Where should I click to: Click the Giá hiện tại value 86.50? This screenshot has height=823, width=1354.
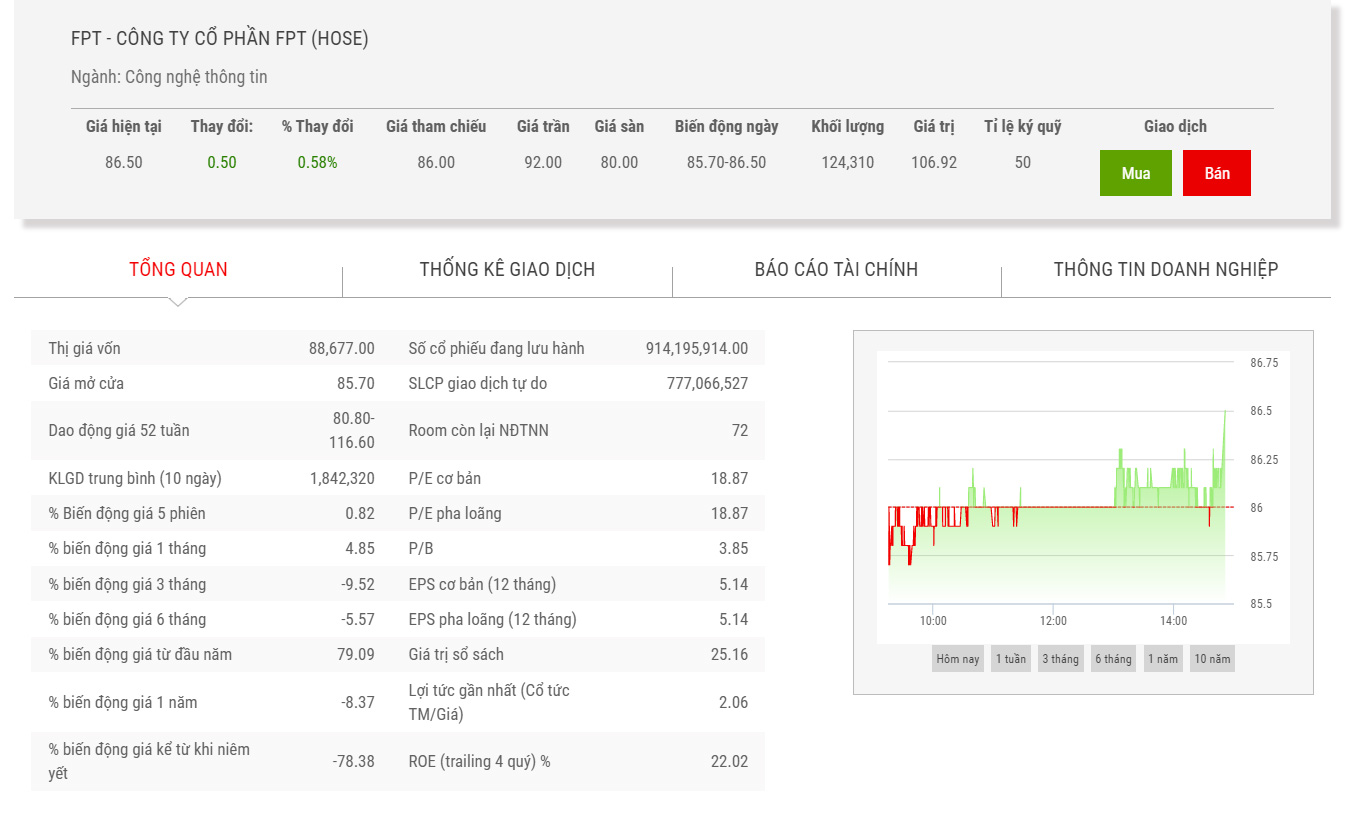click(124, 162)
